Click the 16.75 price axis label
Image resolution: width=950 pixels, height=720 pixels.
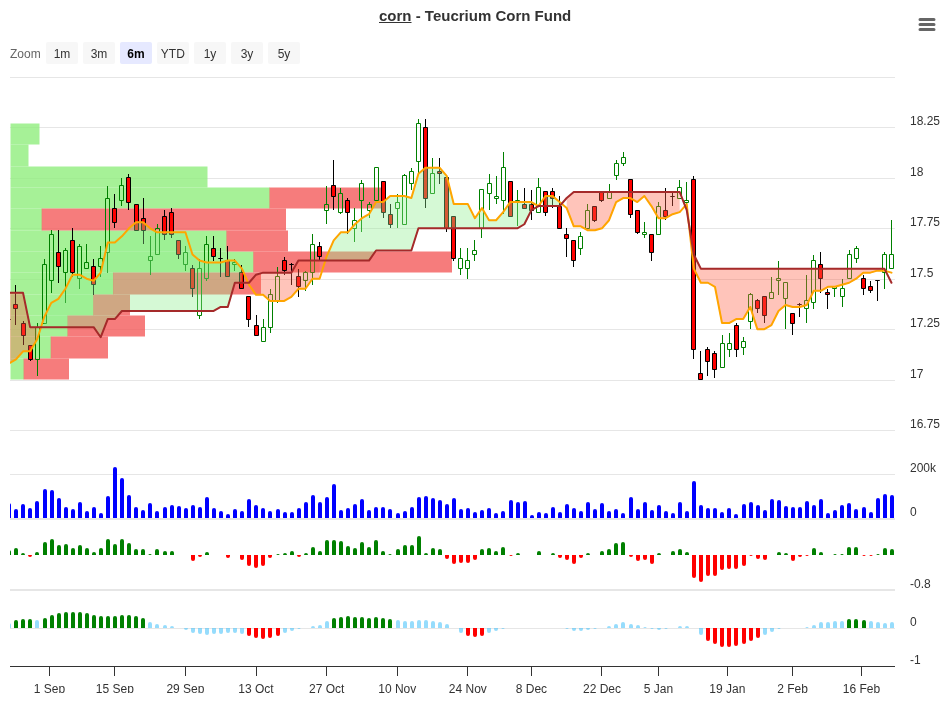pyautogui.click(x=925, y=424)
